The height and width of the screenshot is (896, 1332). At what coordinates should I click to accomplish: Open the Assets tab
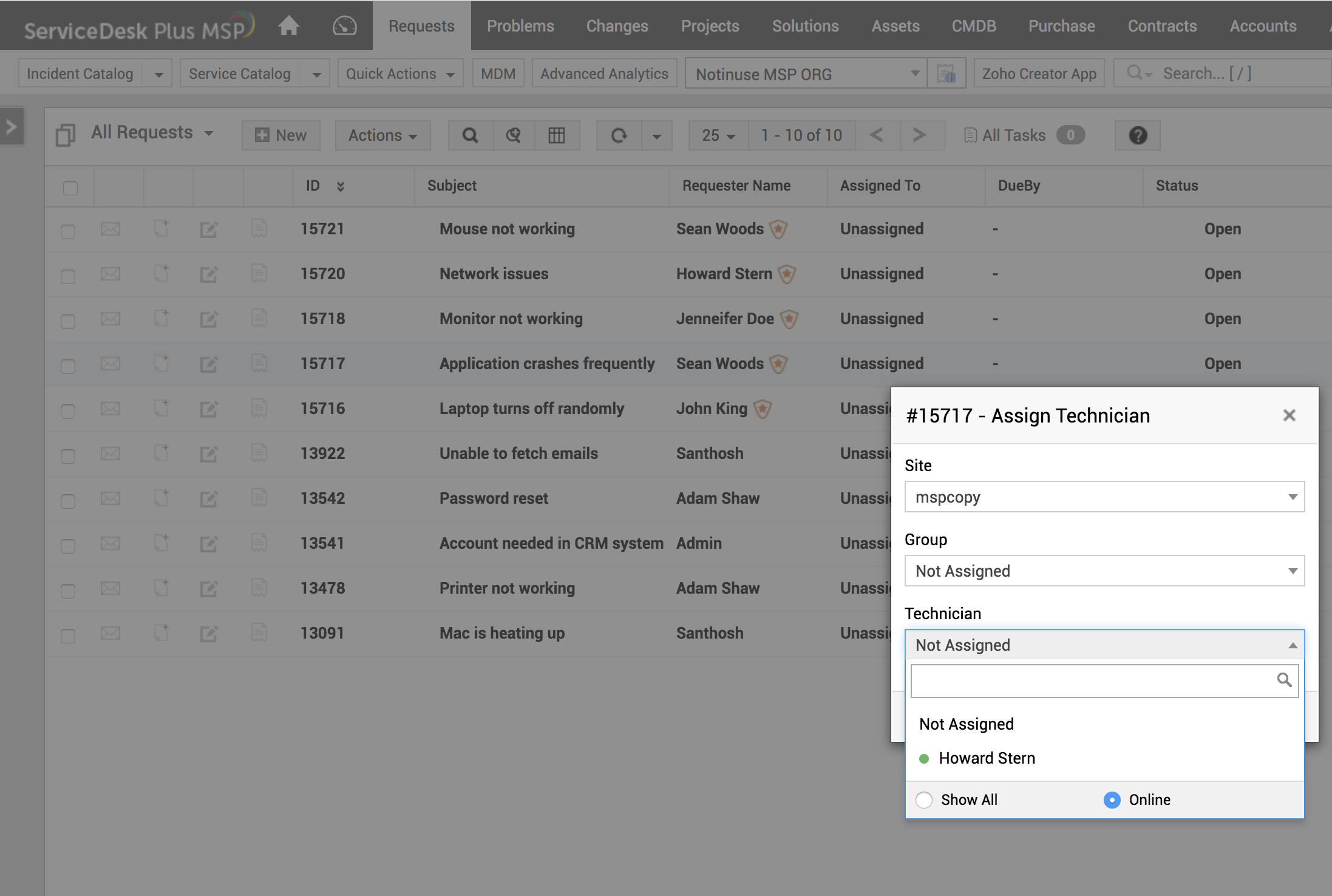point(895,26)
